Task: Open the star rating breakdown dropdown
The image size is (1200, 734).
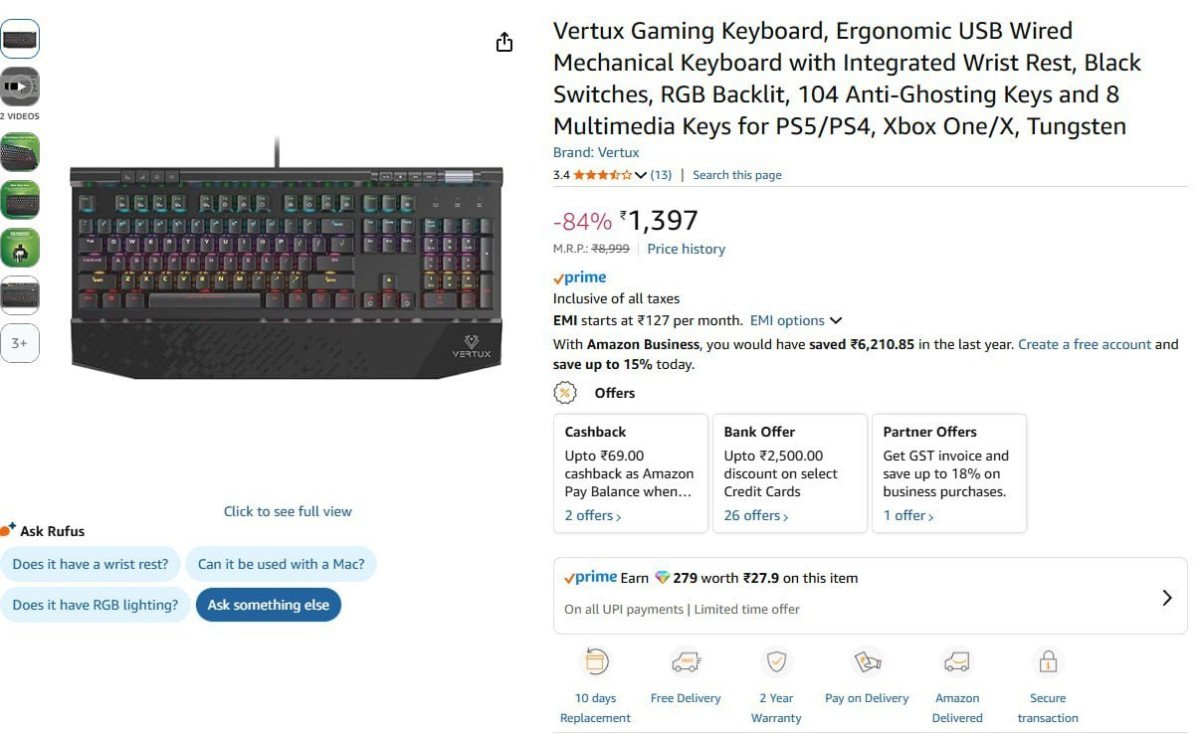Action: coord(641,175)
